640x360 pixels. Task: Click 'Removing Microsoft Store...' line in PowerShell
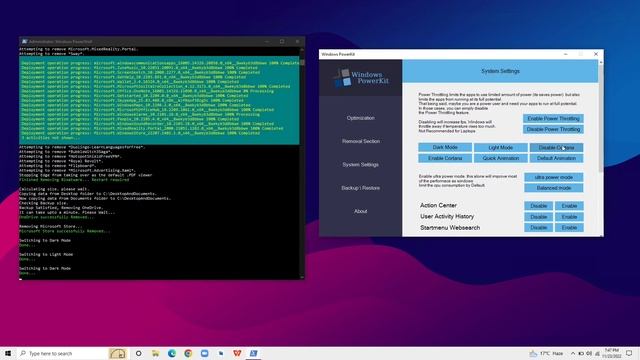point(51,227)
